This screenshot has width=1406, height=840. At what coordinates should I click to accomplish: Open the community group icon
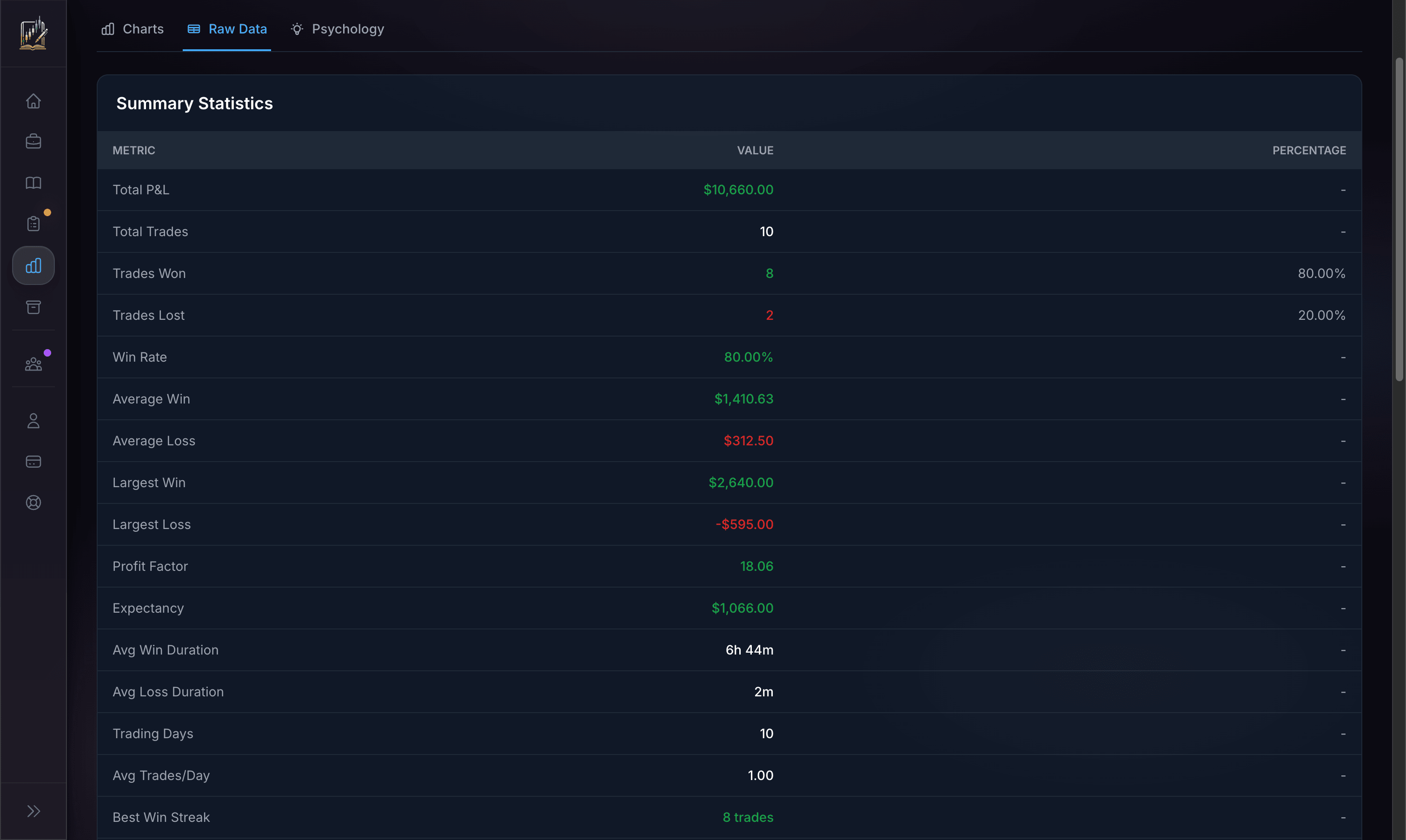click(33, 364)
